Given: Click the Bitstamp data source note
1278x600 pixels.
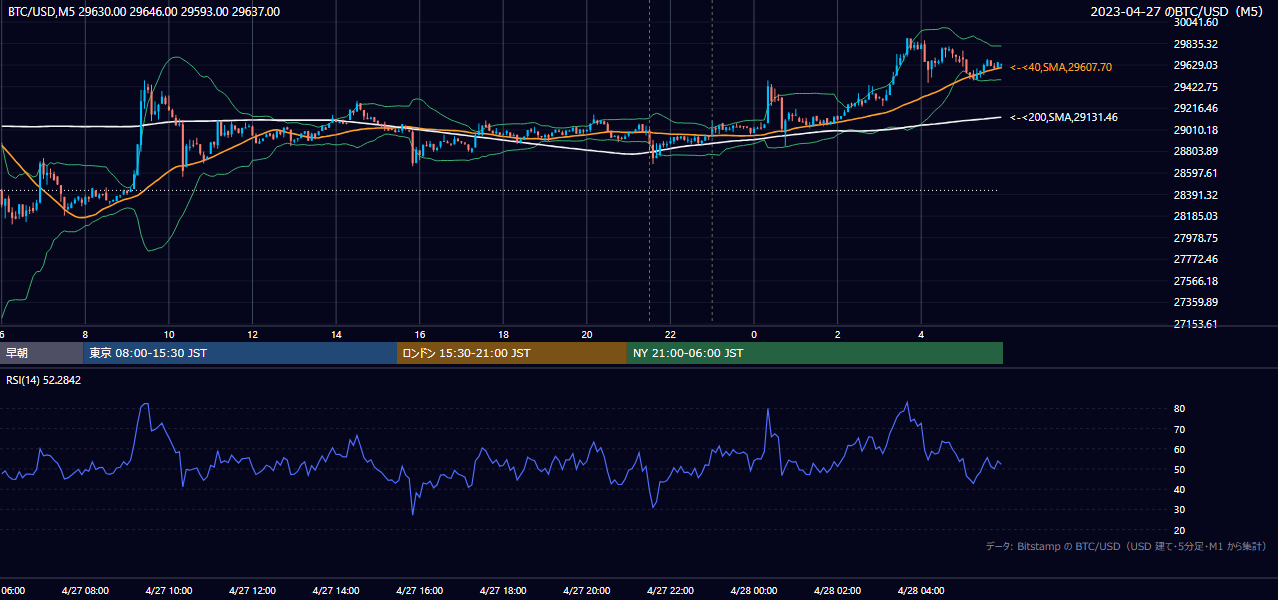Looking at the screenshot, I should 1126,546.
